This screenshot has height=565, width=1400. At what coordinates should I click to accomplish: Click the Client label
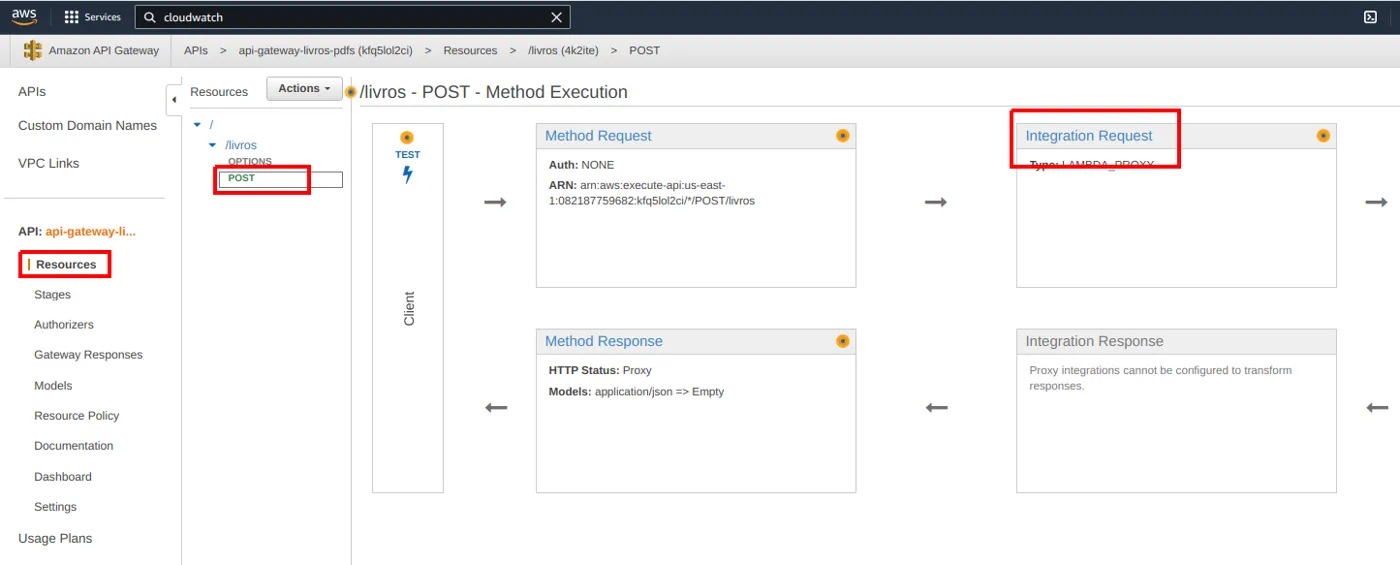click(409, 309)
